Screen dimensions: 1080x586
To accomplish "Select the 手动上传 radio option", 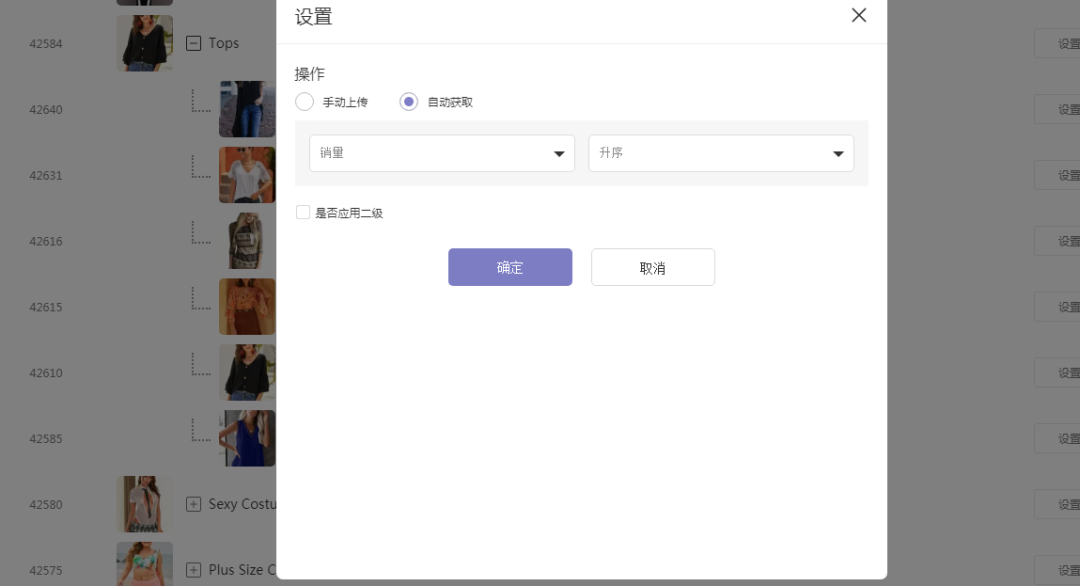I will pos(305,102).
